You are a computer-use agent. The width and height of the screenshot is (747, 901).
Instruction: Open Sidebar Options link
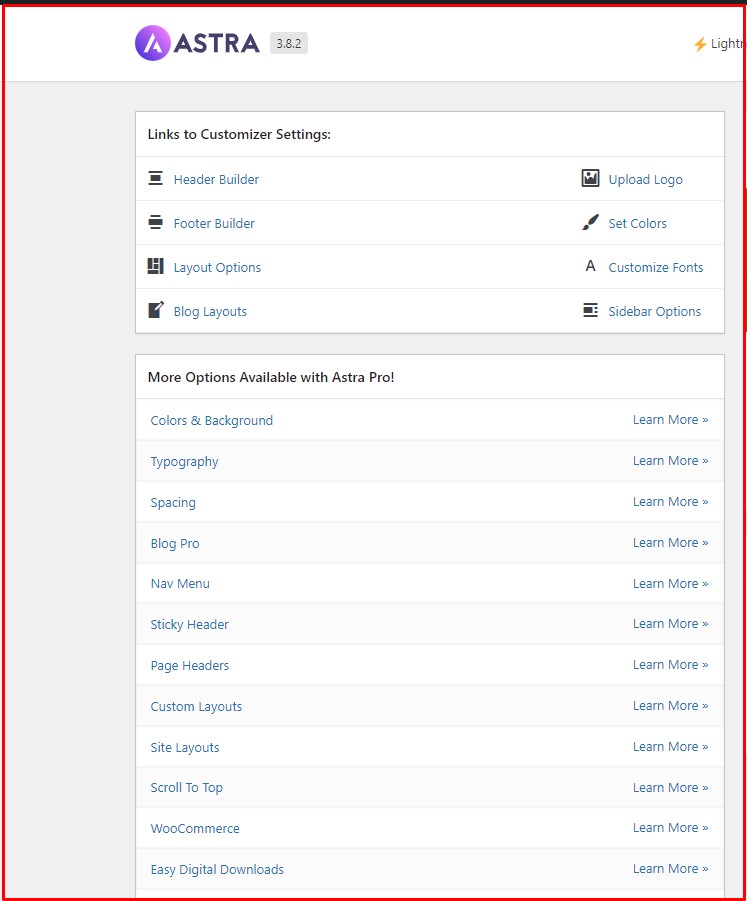point(654,311)
